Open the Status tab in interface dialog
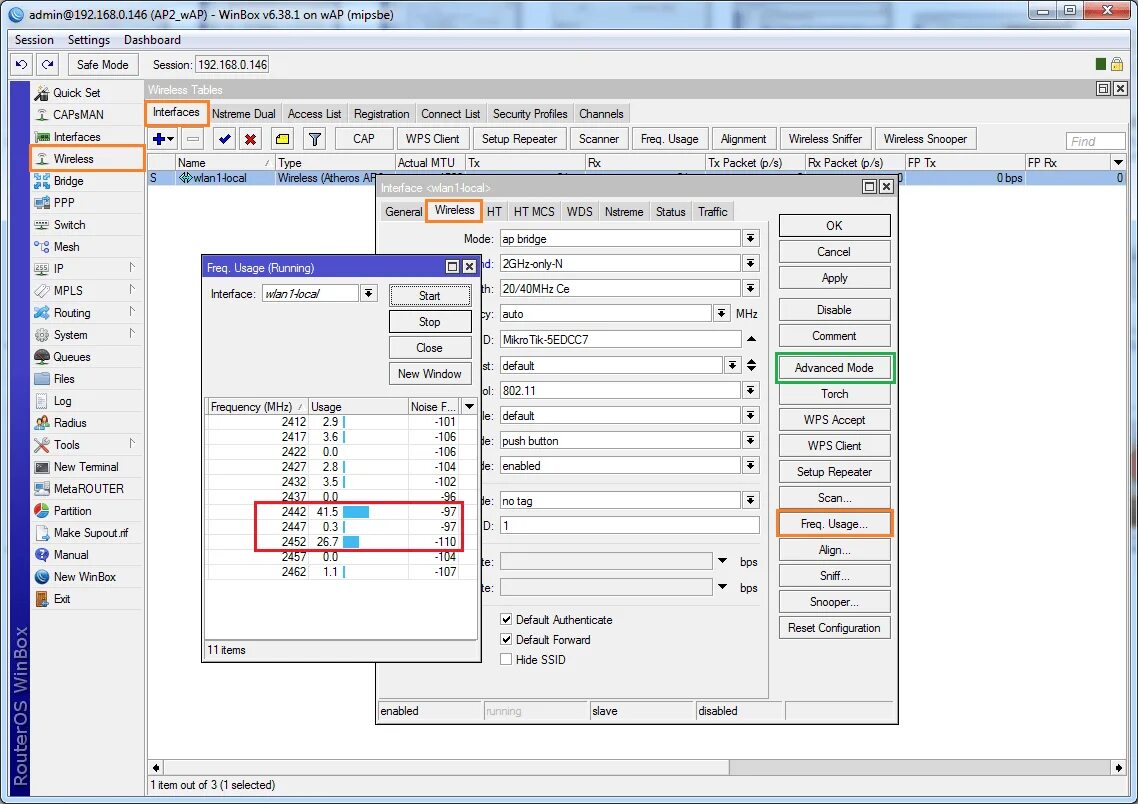1138x804 pixels. pos(671,212)
